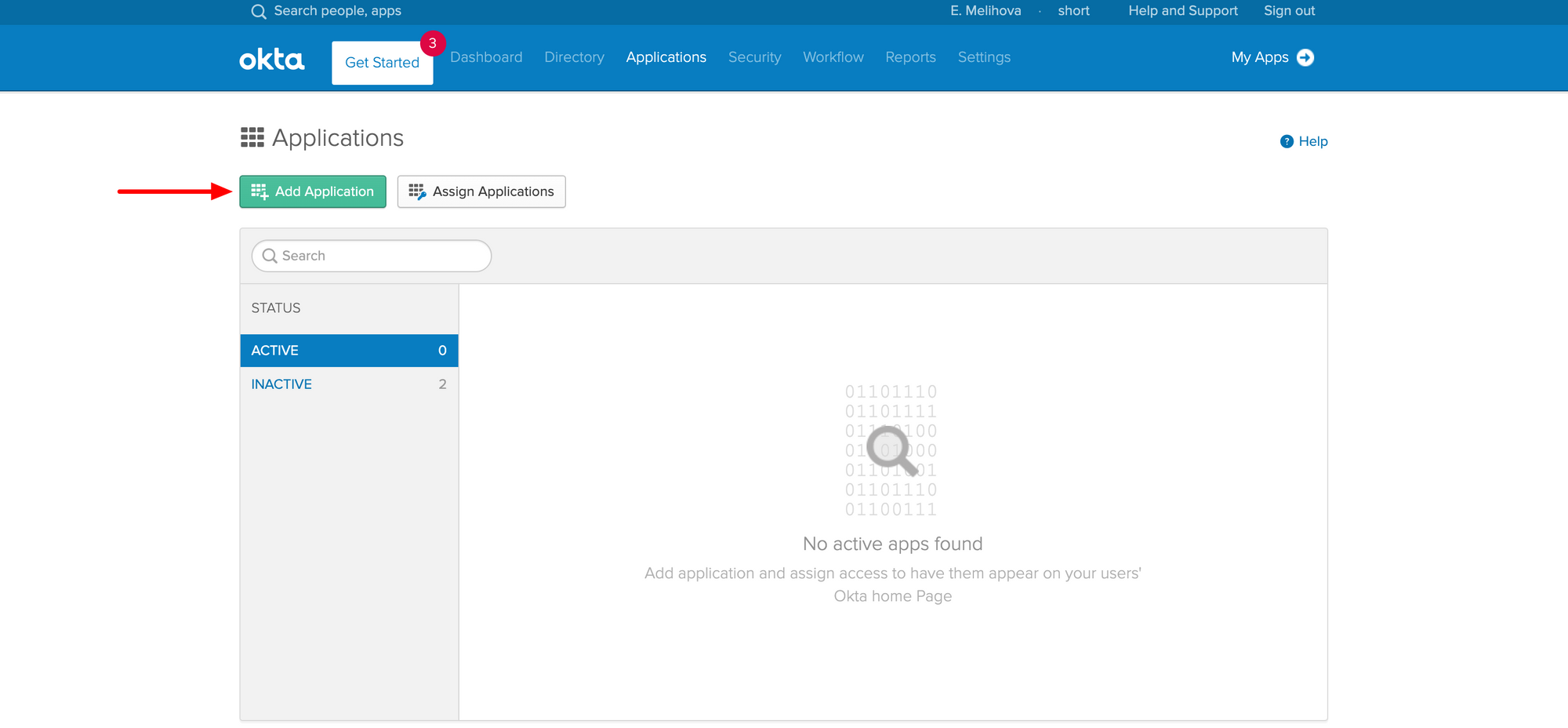1568x728 pixels.
Task: Click the notification badge showing 3
Action: click(432, 43)
